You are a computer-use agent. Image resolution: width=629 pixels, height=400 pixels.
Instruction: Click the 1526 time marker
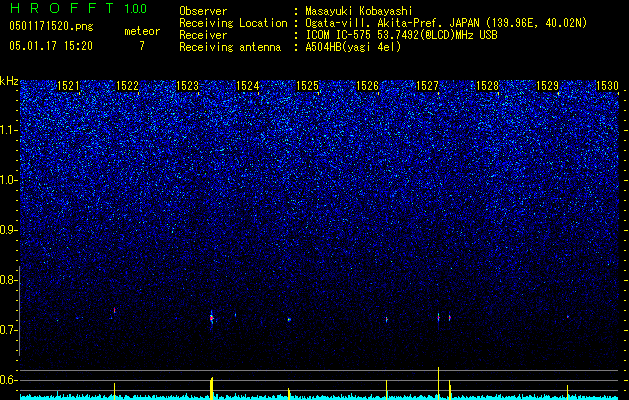(x=368, y=86)
